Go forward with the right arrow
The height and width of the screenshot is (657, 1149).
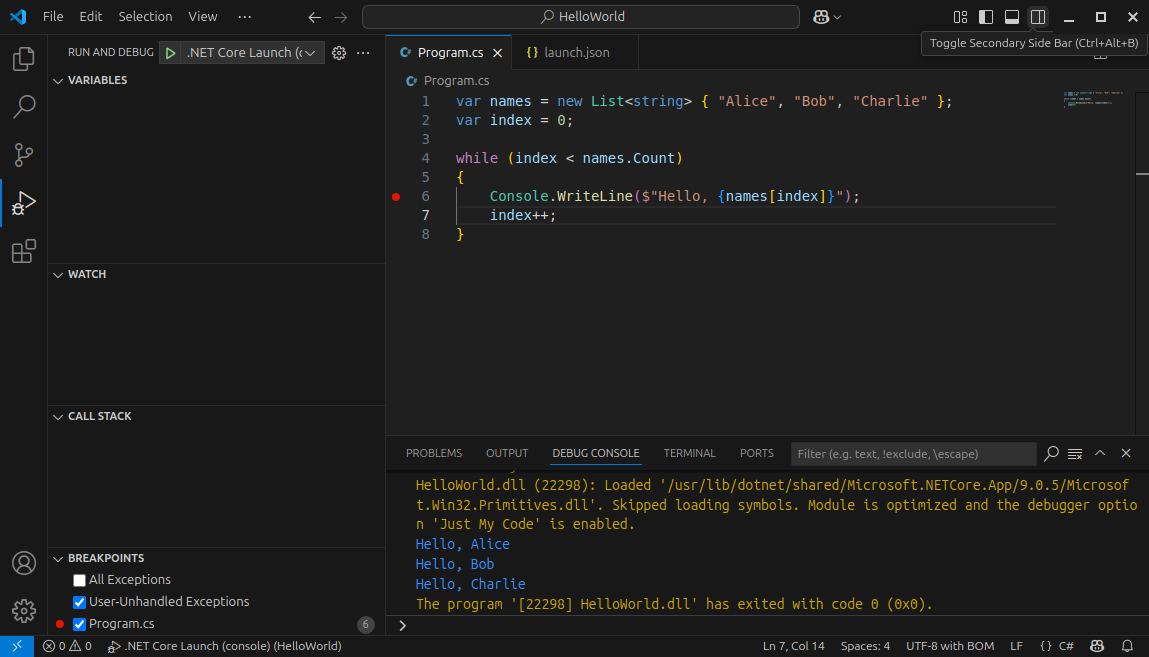click(x=341, y=17)
